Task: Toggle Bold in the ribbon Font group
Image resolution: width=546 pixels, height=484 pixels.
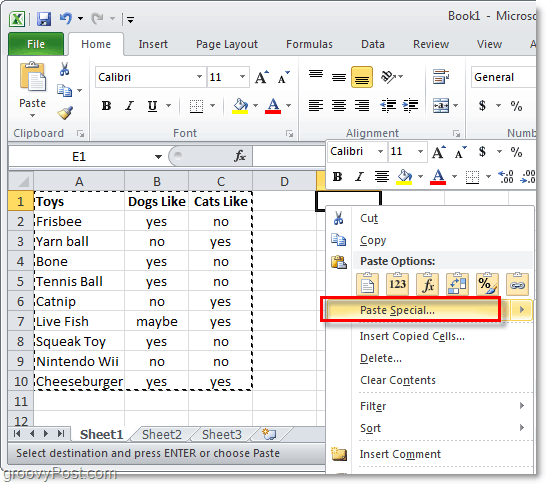Action: click(106, 106)
